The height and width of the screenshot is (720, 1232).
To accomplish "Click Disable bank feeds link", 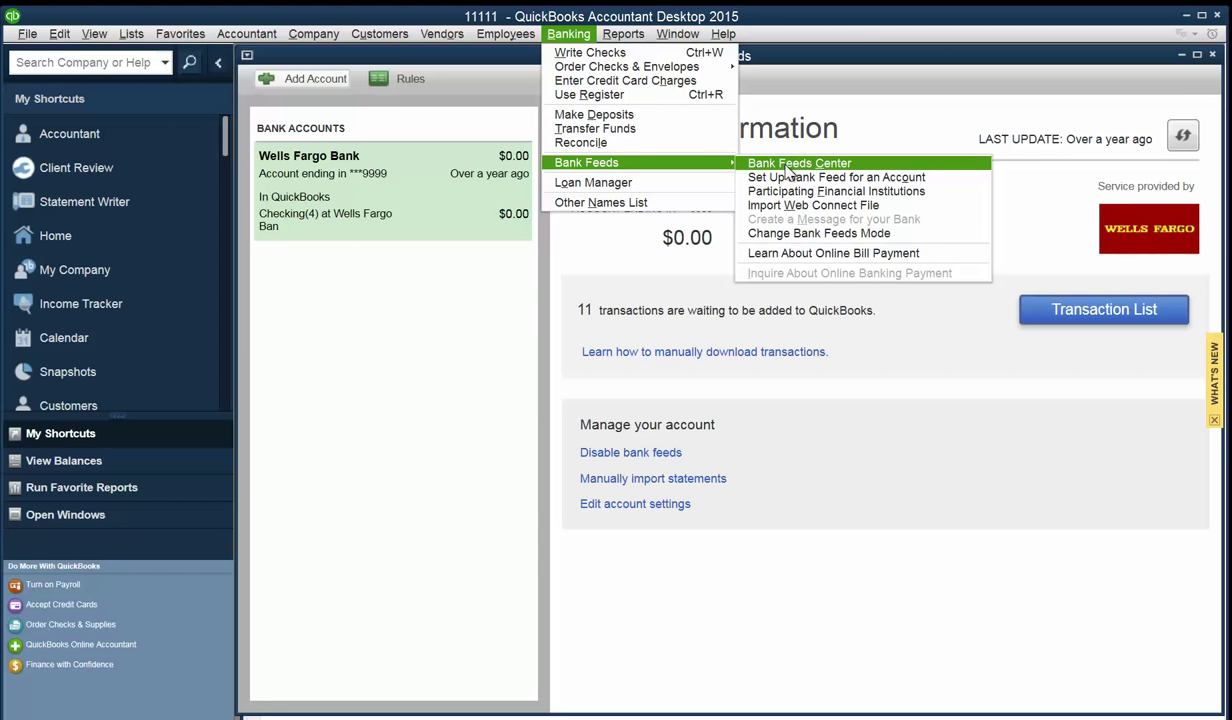I will coord(631,453).
